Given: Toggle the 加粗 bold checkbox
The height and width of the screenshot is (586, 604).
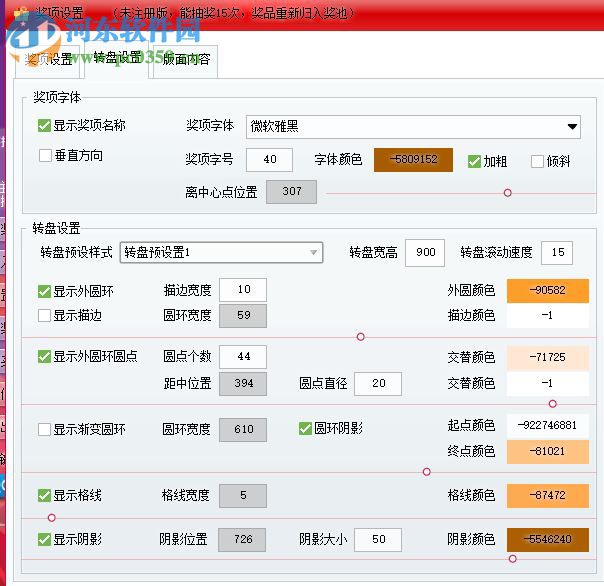Looking at the screenshot, I should click(474, 161).
